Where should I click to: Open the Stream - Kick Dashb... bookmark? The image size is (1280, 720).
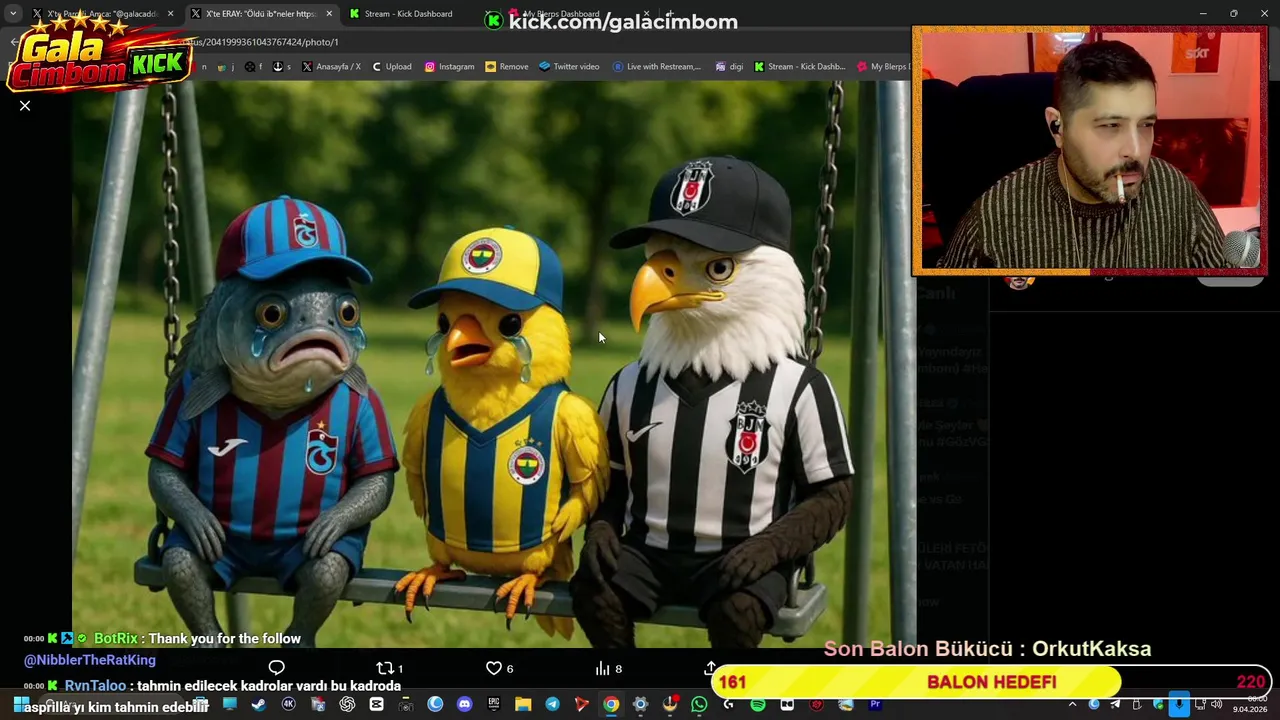pyautogui.click(x=800, y=67)
